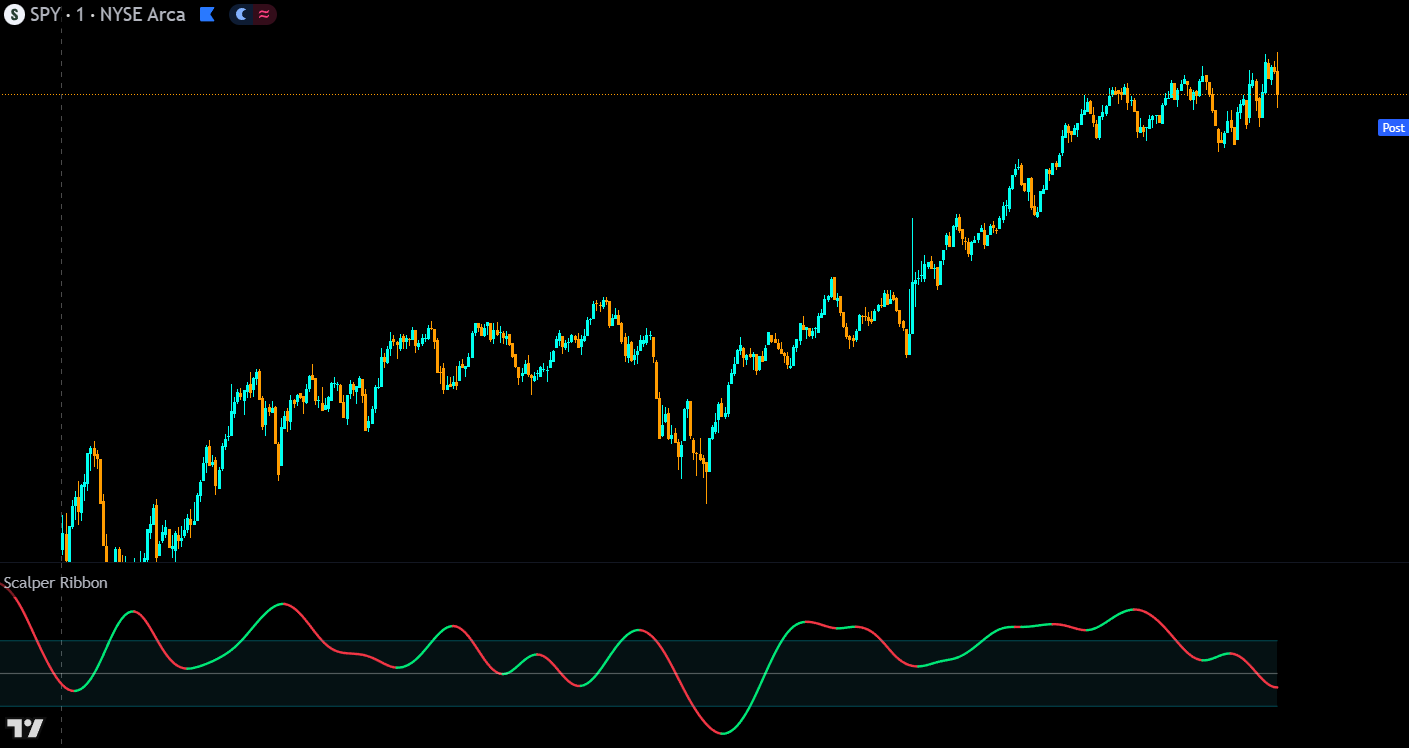
Task: Click the moon post-market session icon
Action: click(x=241, y=15)
